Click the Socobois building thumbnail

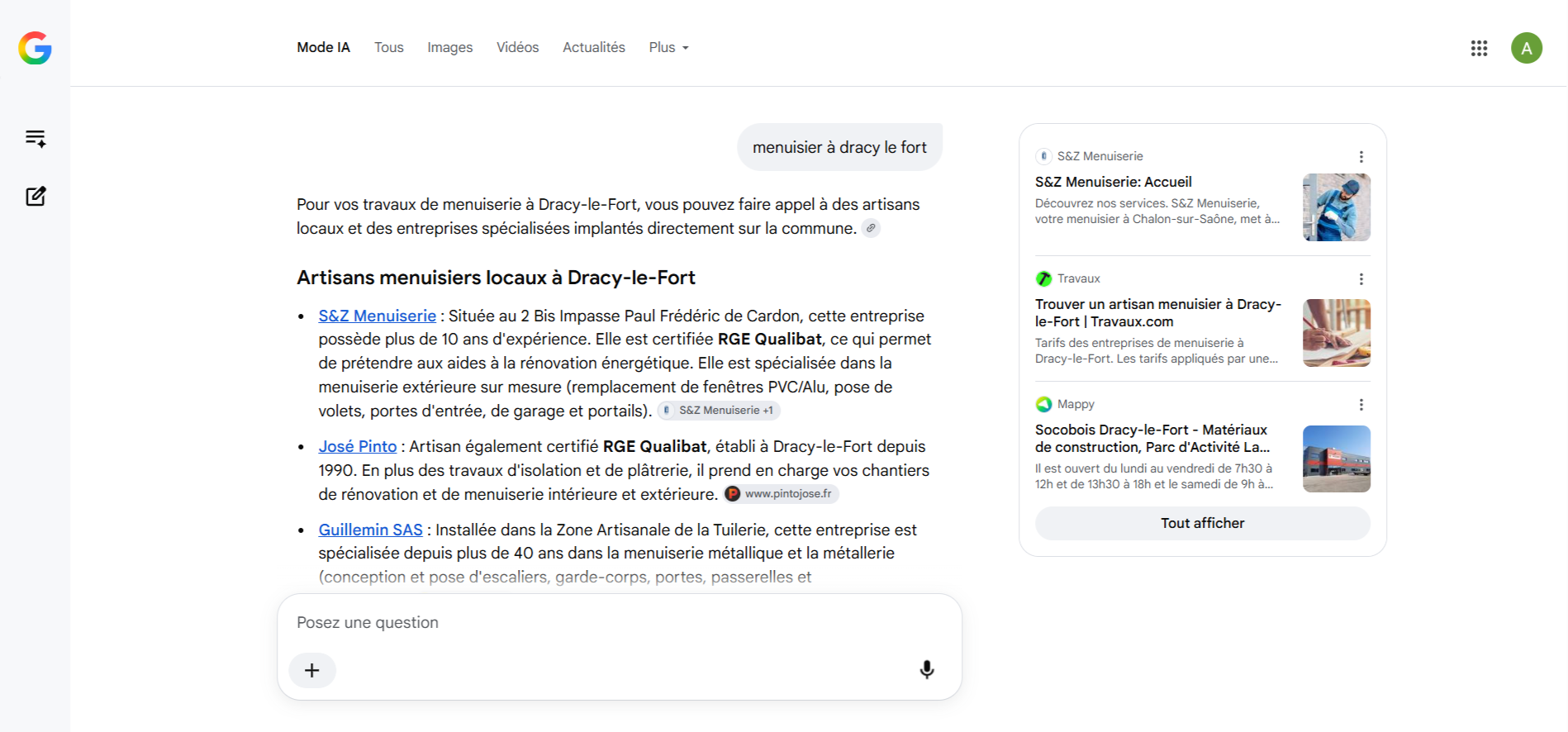(1336, 459)
